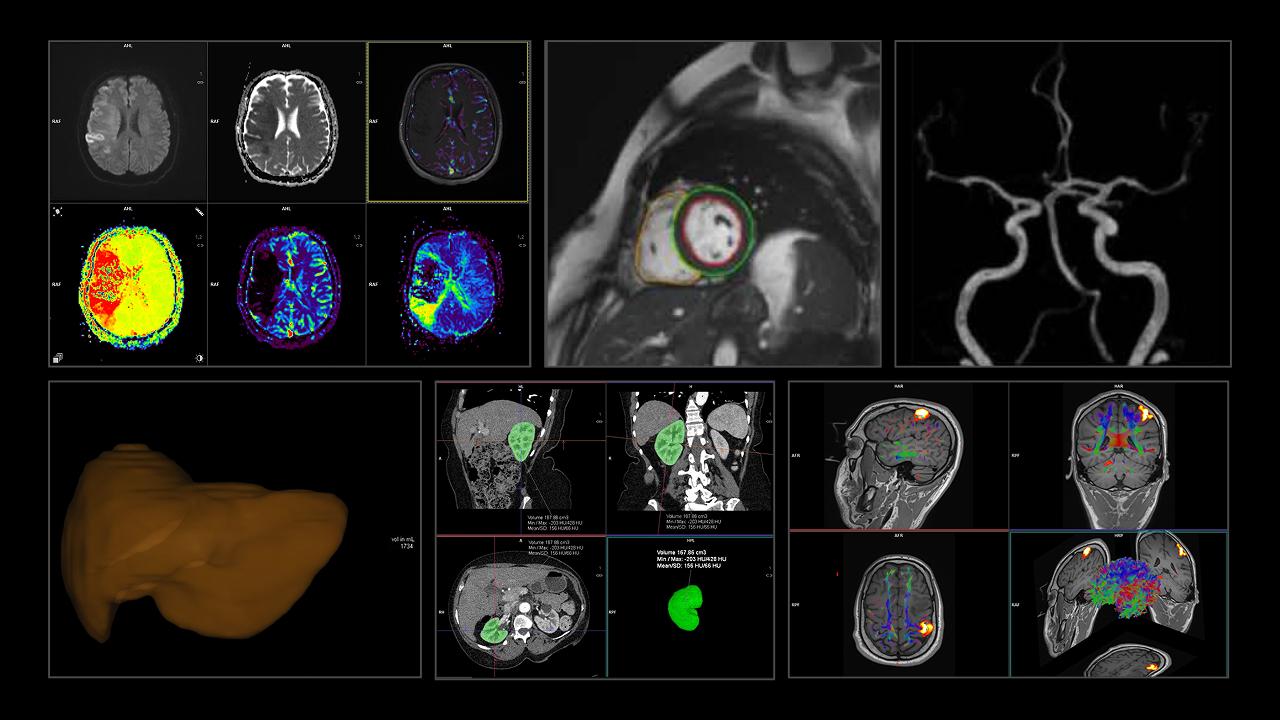Click the link icon in the diffusion-weighted brain viewport
Viewport: 1280px width, 720px height.
pos(200,83)
